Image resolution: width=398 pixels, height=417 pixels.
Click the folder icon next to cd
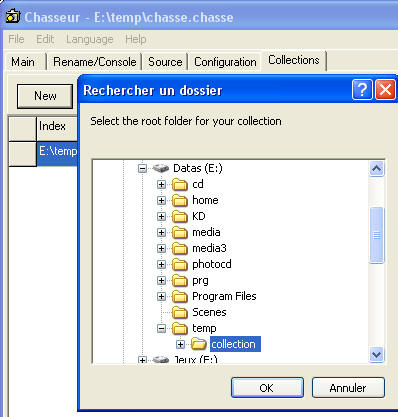click(180, 184)
